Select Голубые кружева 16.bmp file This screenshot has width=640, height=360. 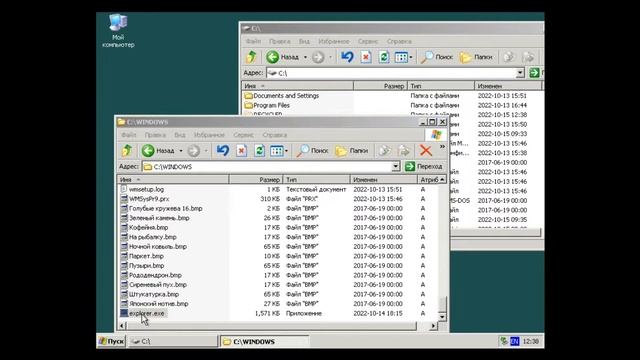pyautogui.click(x=165, y=209)
